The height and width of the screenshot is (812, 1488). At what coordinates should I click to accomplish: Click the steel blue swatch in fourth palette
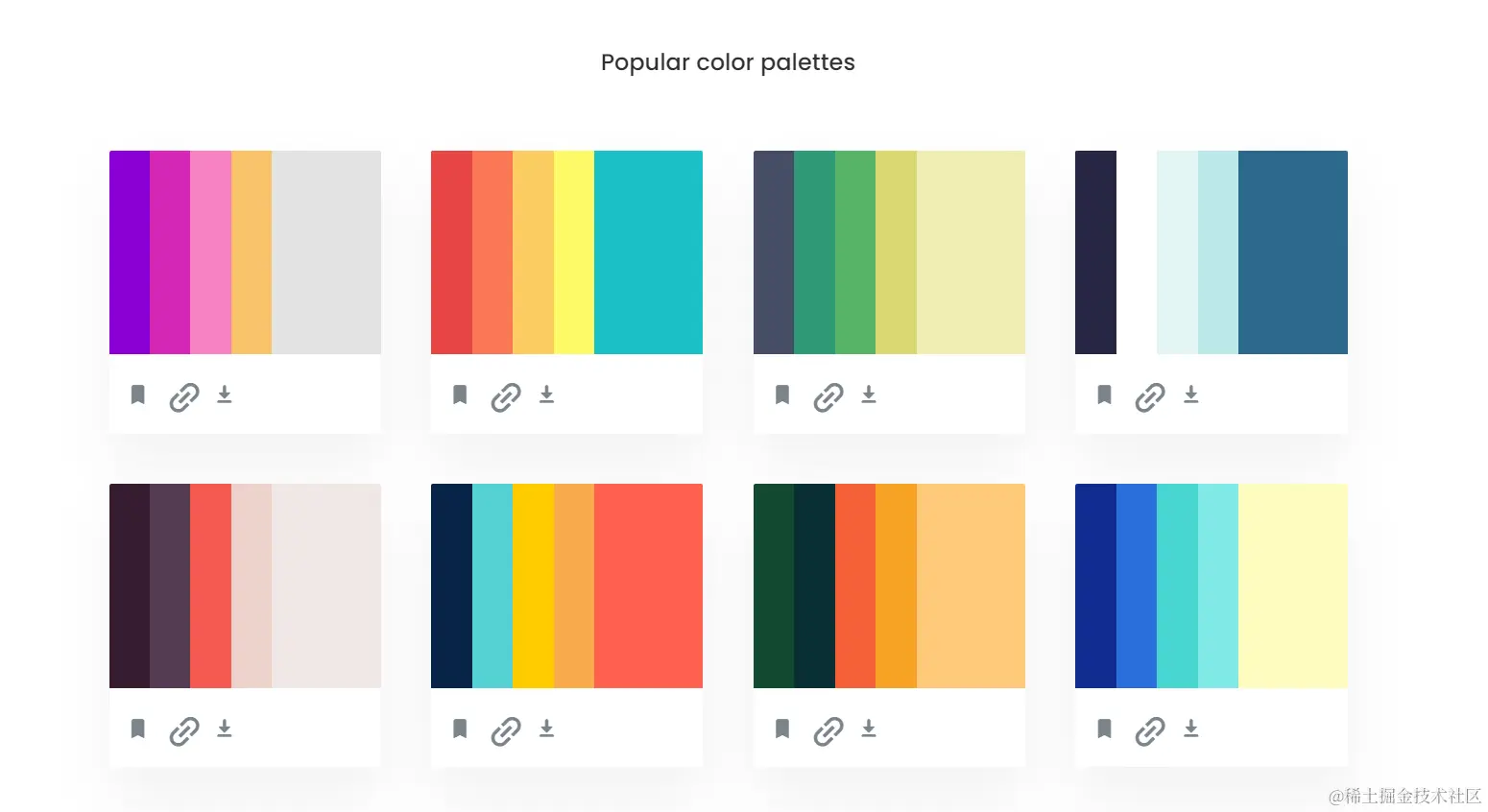pos(1292,251)
